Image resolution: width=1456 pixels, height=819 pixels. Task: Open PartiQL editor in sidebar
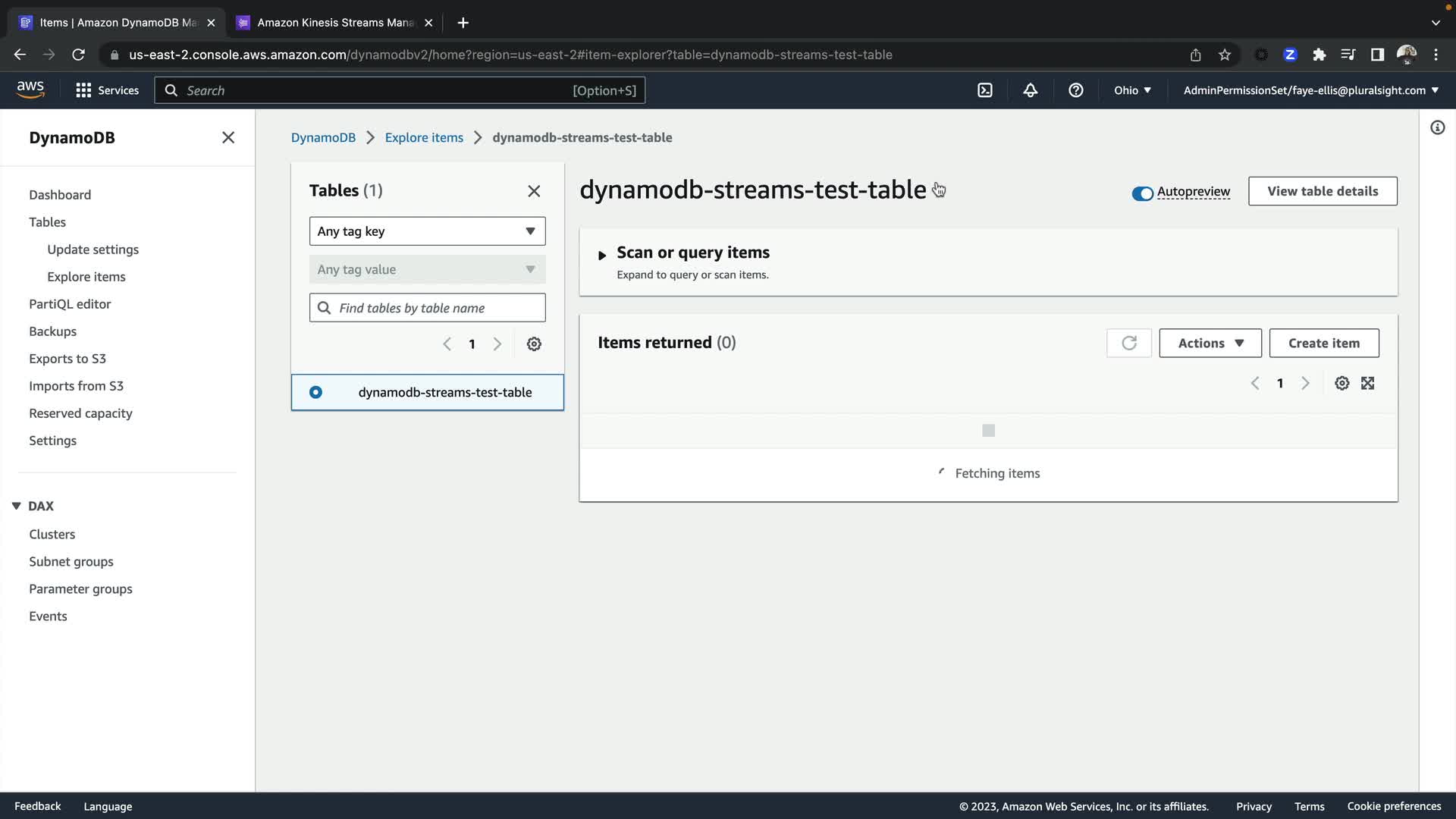click(70, 304)
